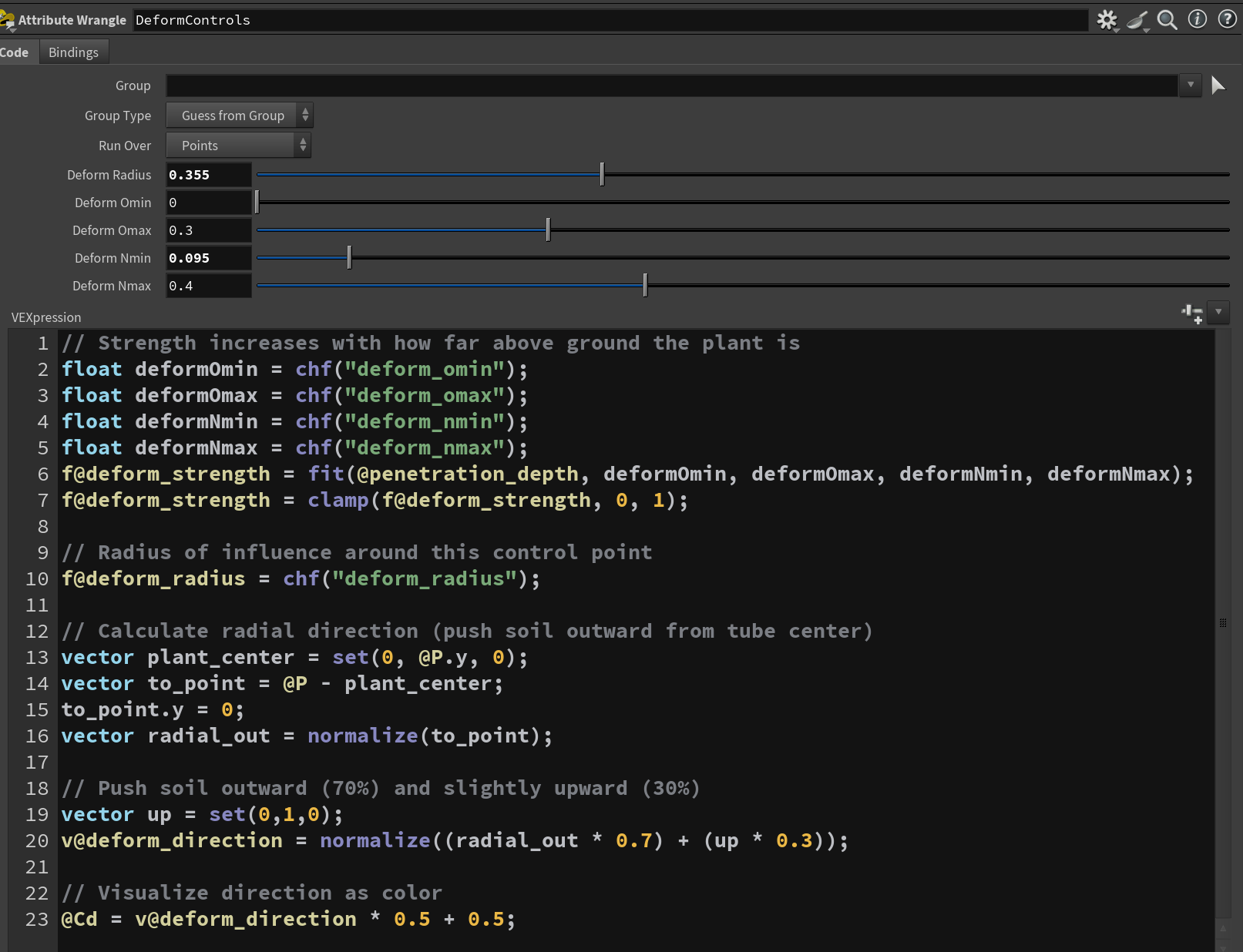
Task: Click the Deform Nmax slider handle
Action: click(645, 286)
